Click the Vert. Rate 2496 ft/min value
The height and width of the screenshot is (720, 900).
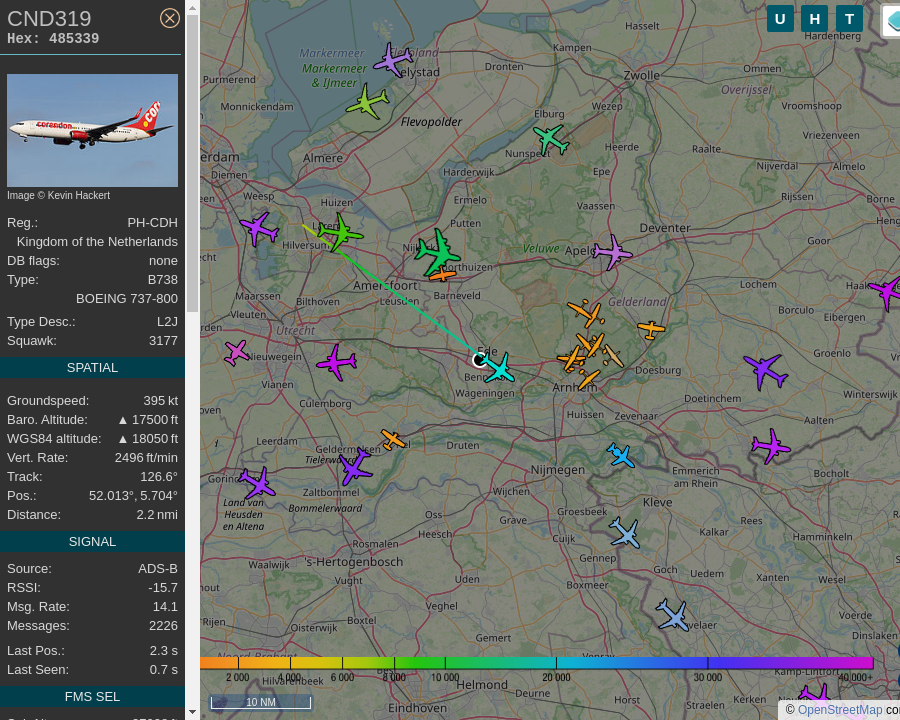click(x=146, y=458)
